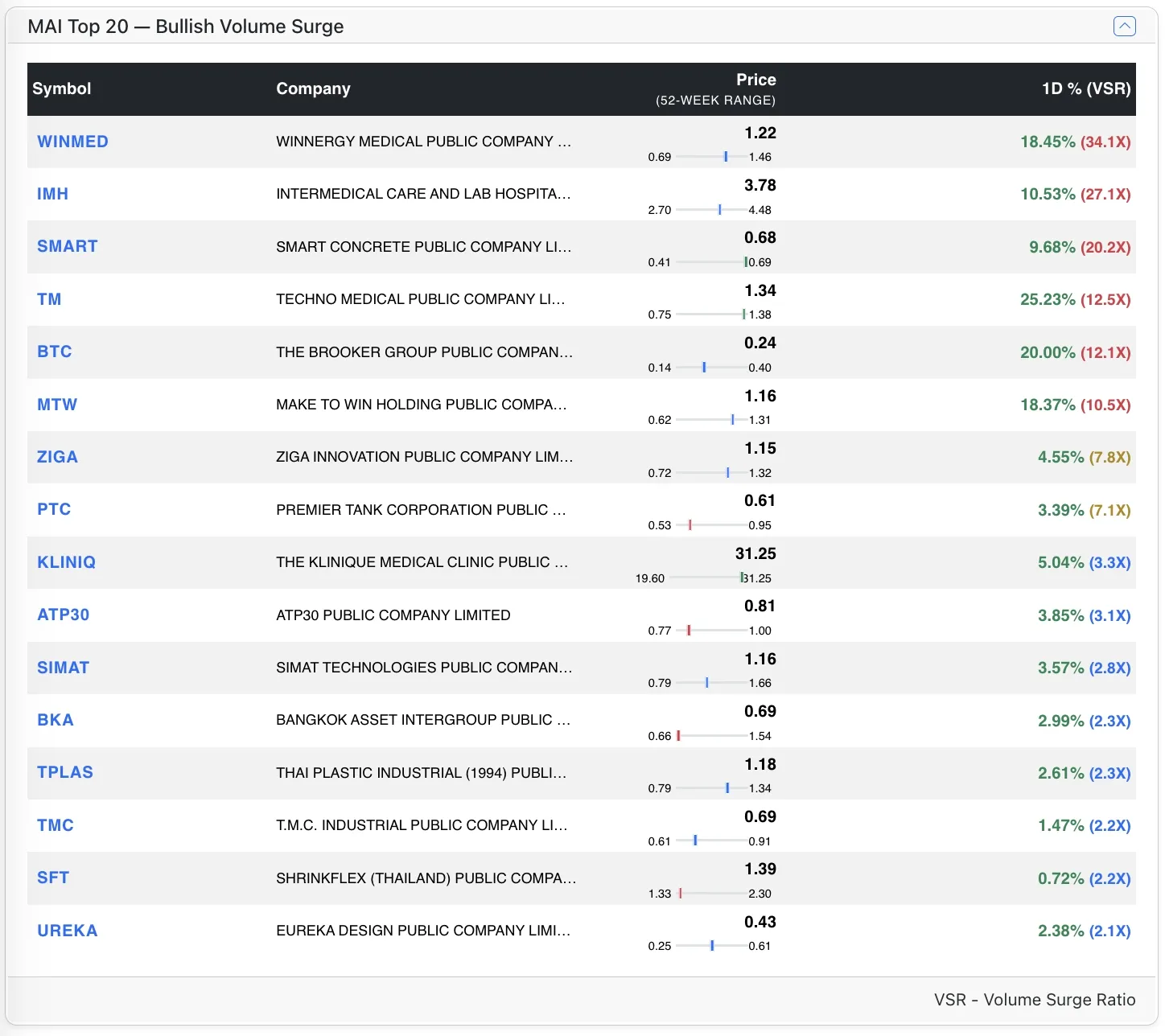Click the 25.23% (12.5X) value
1165x1036 pixels.
pos(1076,300)
